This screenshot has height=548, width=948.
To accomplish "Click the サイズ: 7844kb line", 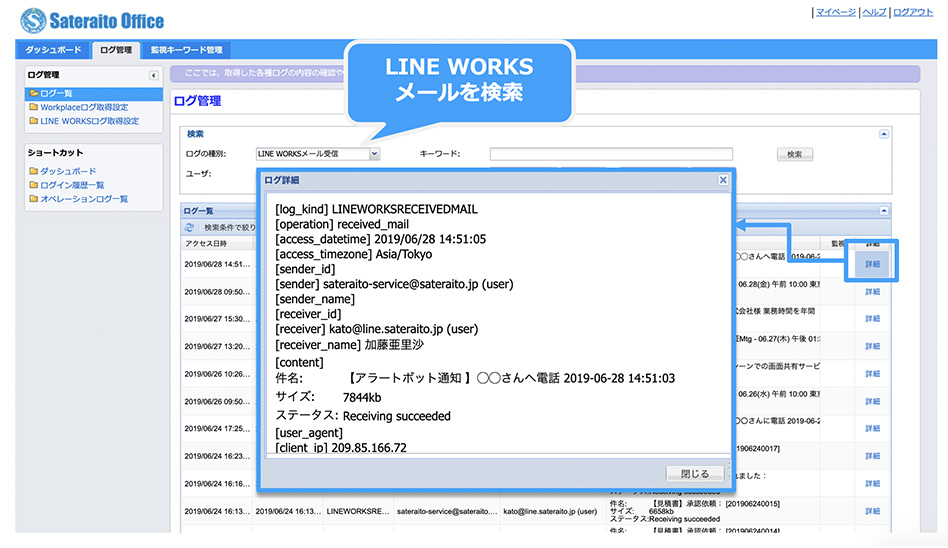I will tap(328, 397).
